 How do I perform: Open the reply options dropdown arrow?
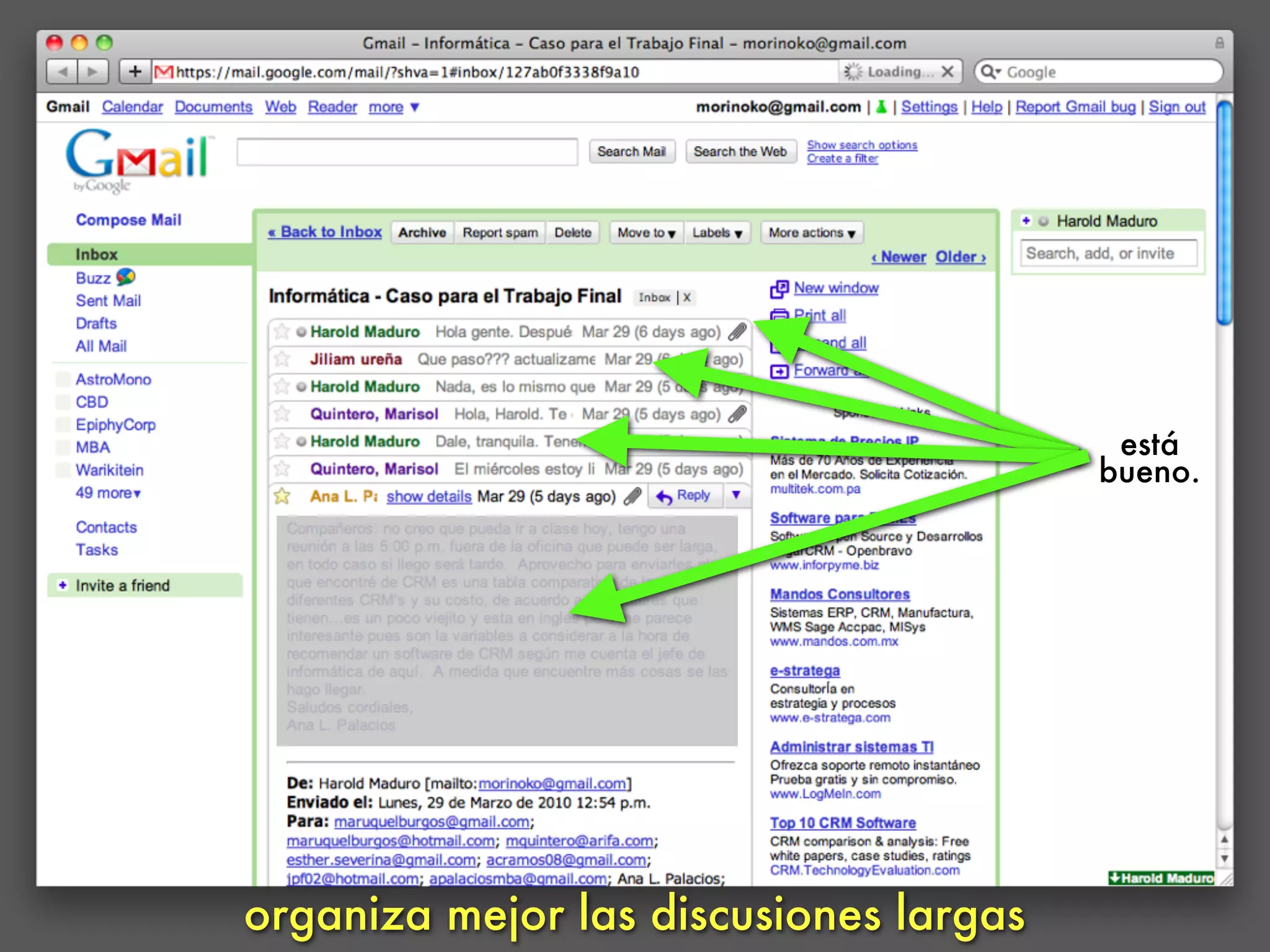coord(736,495)
